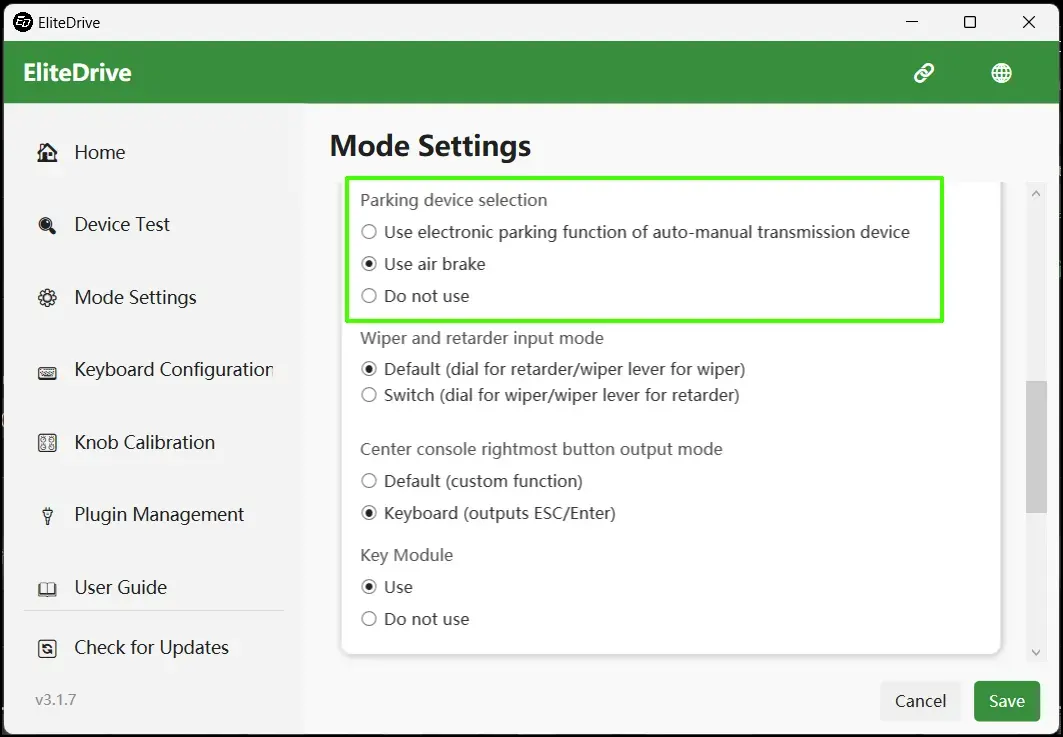This screenshot has height=737, width=1063.
Task: Select Check for Updates
Action: (151, 648)
